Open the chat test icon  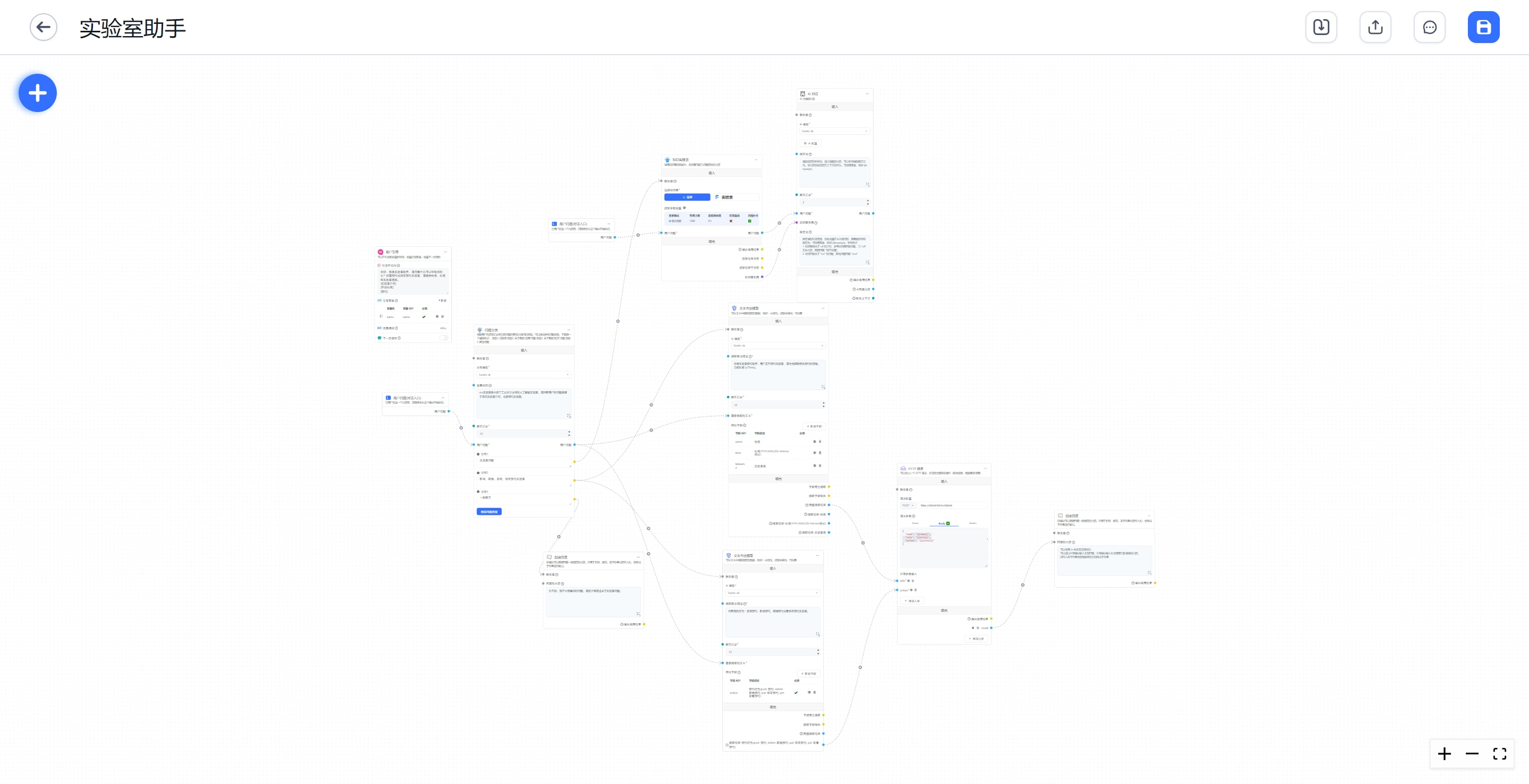[1429, 27]
